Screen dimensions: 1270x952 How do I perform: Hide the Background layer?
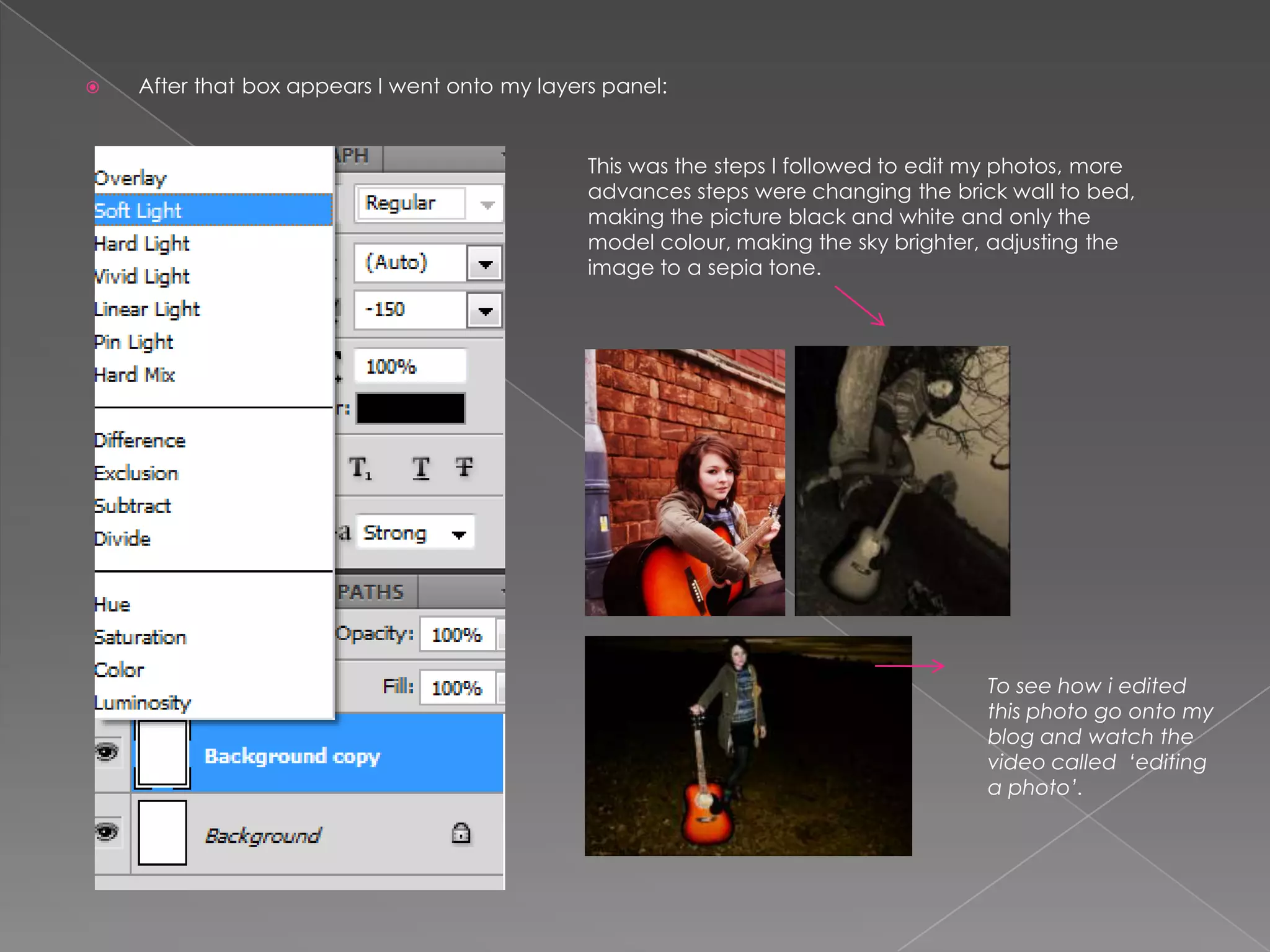pos(107,832)
